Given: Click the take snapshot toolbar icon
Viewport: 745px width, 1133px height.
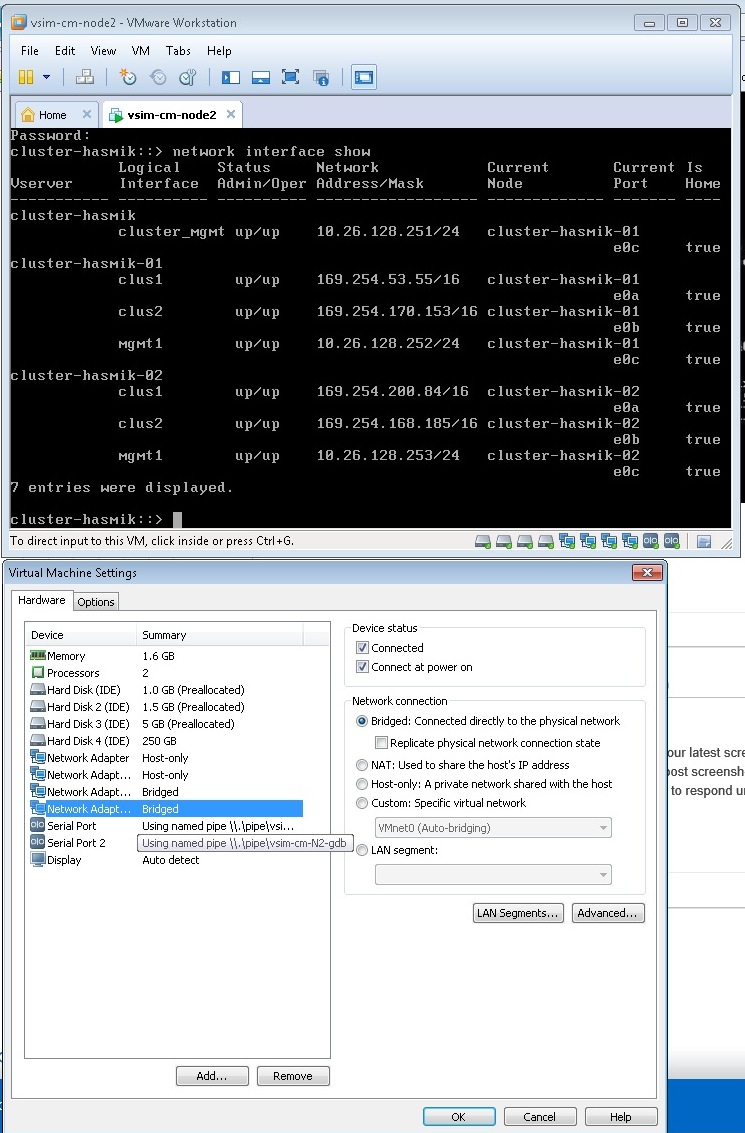Looking at the screenshot, I should click(x=127, y=77).
